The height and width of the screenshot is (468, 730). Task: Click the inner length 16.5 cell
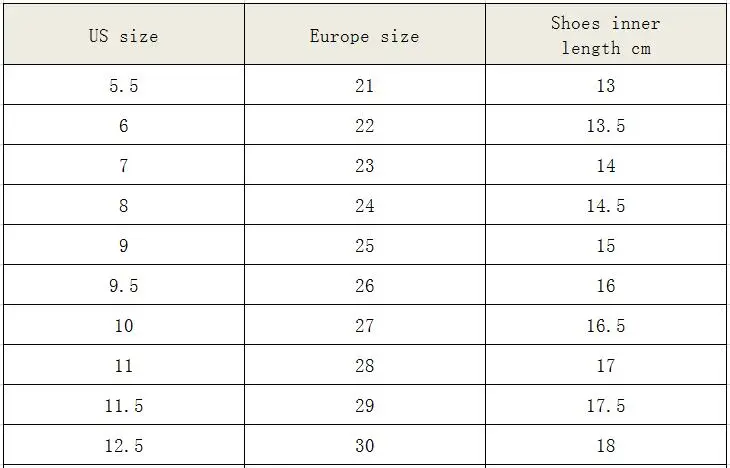[606, 325]
